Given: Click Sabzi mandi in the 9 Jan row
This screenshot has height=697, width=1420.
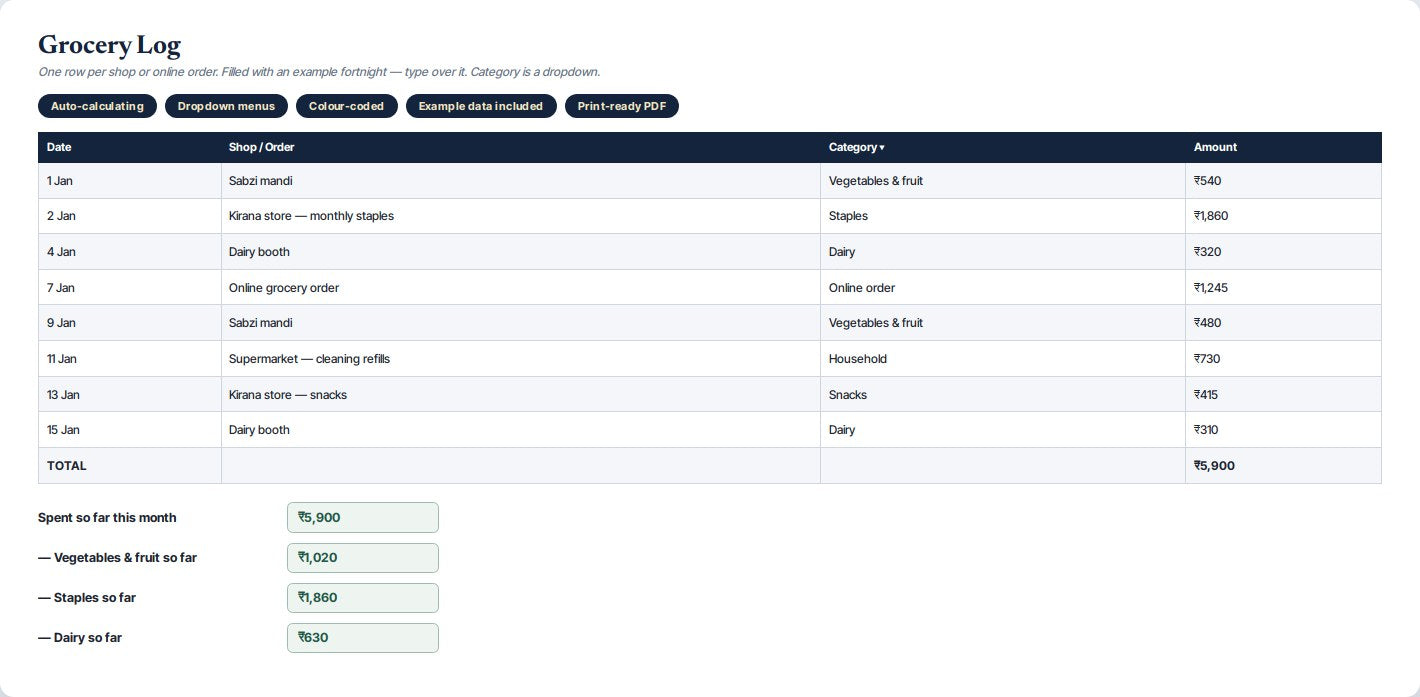Looking at the screenshot, I should click(520, 323).
